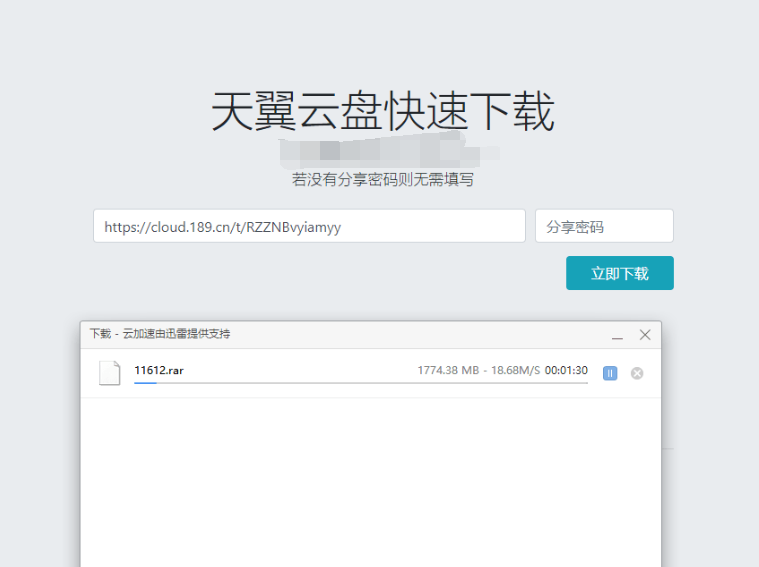This screenshot has width=759, height=567.
Task: Click the 00:01:30 remaining time
Action: [566, 370]
